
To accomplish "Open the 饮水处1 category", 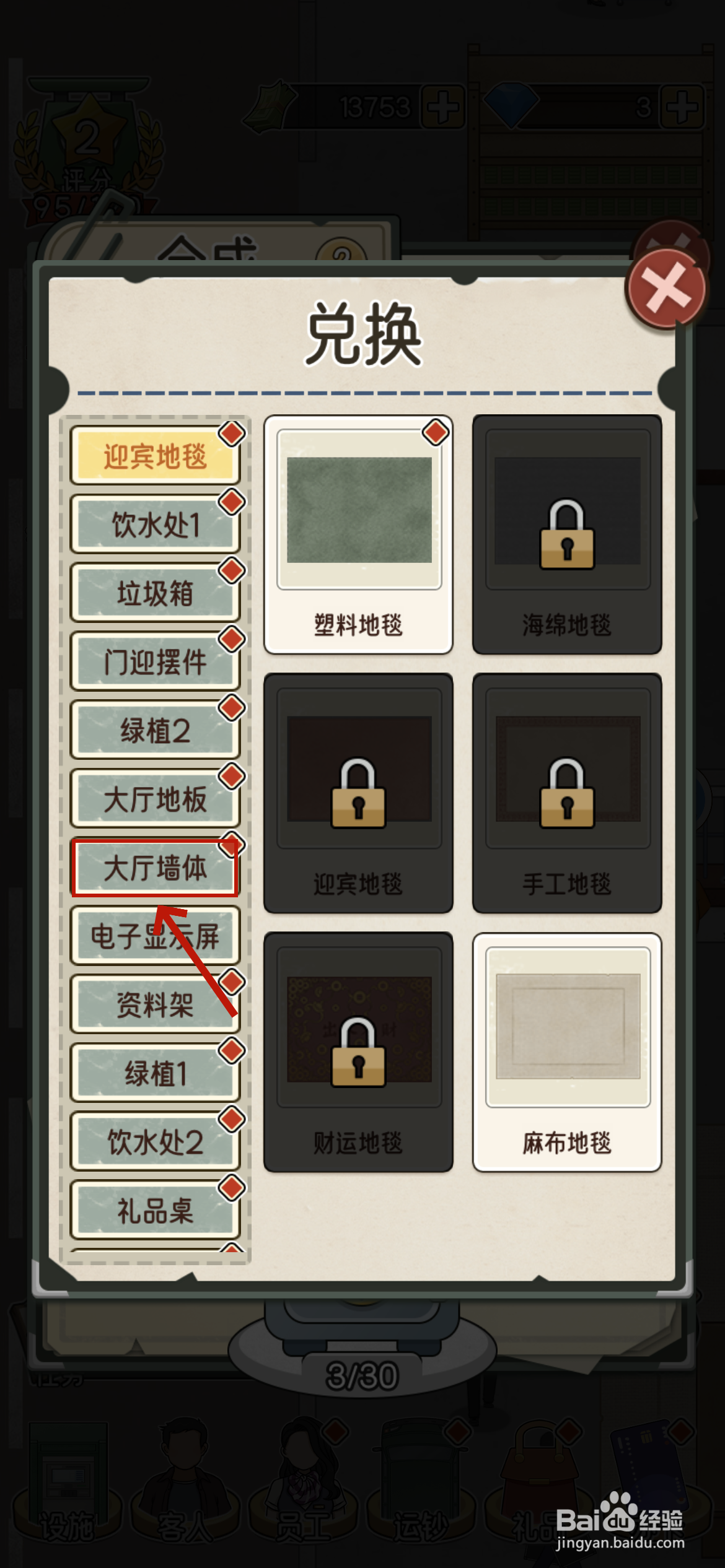I will [x=155, y=524].
